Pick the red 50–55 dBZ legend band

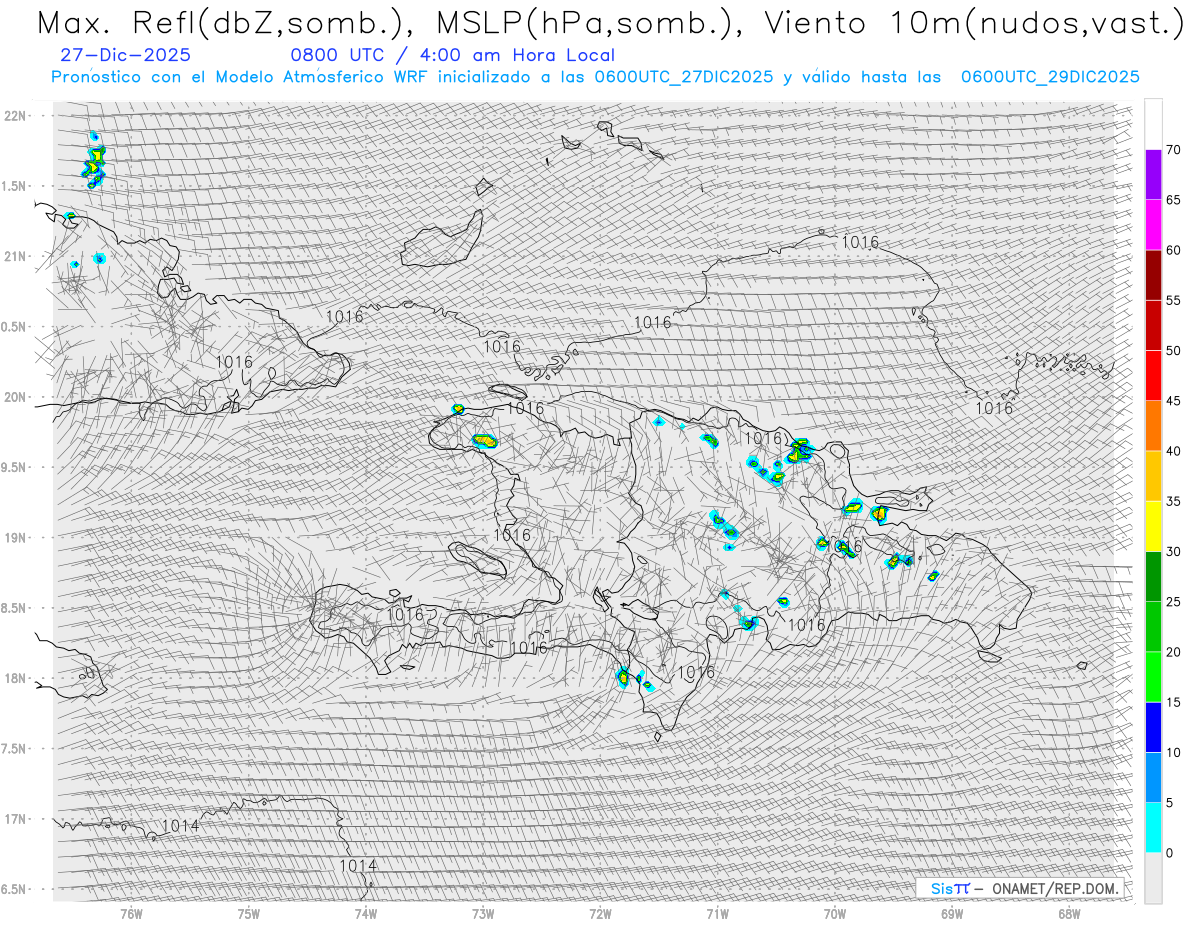tap(1153, 325)
